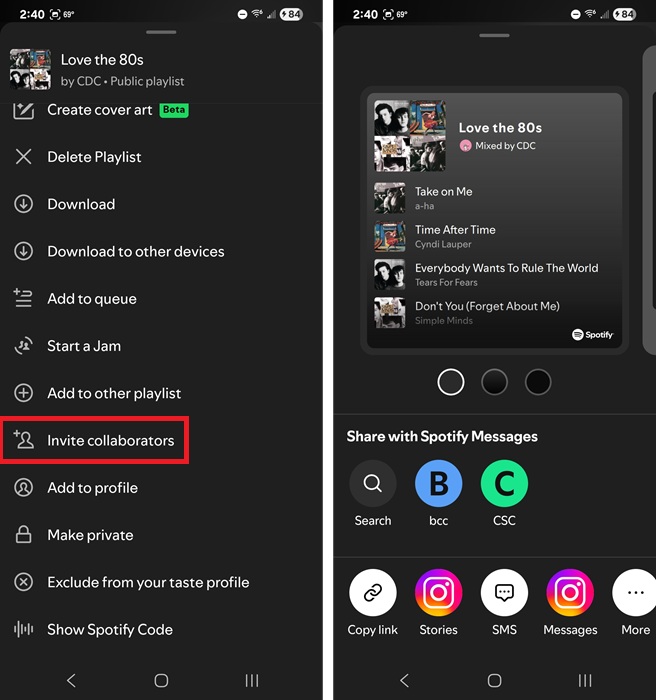The width and height of the screenshot is (656, 700).
Task: Tap Home button on right phone nav bar
Action: (x=494, y=680)
